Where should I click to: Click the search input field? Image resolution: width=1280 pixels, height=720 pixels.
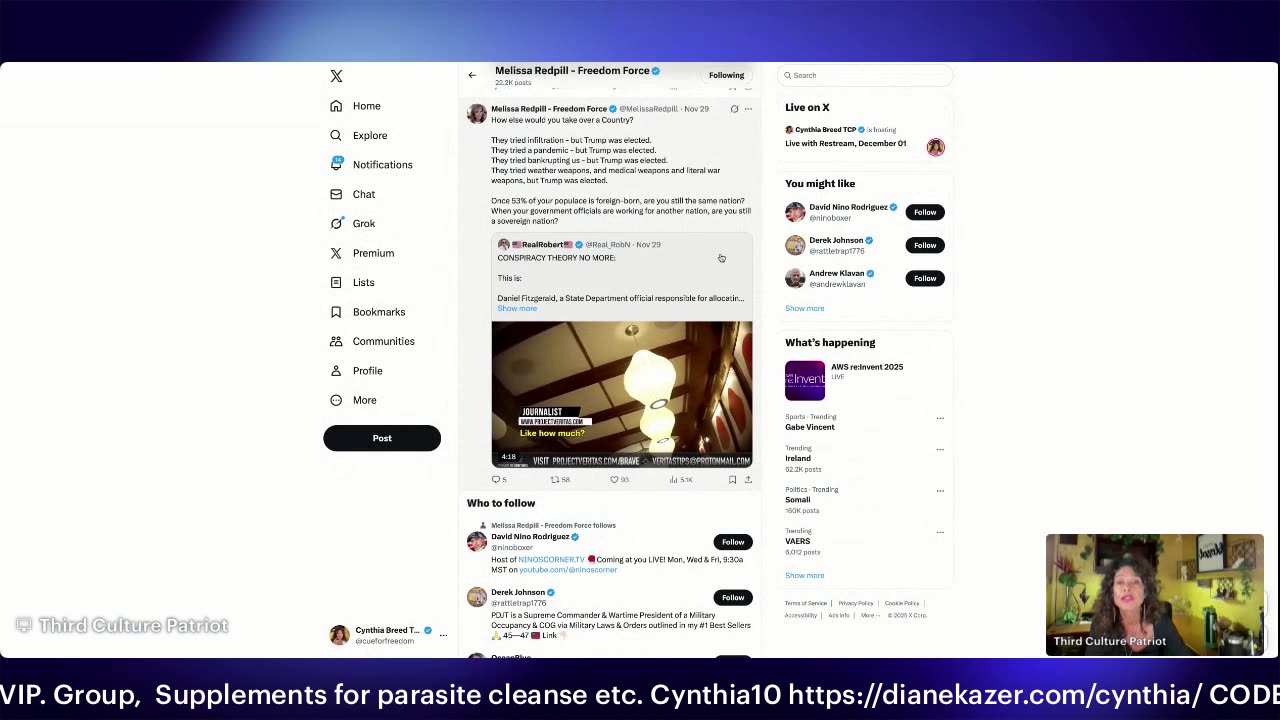point(865,75)
